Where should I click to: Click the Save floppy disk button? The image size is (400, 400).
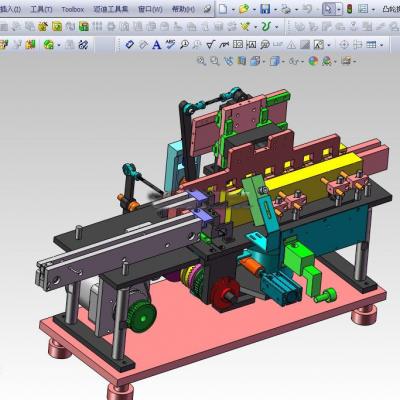(x=265, y=9)
